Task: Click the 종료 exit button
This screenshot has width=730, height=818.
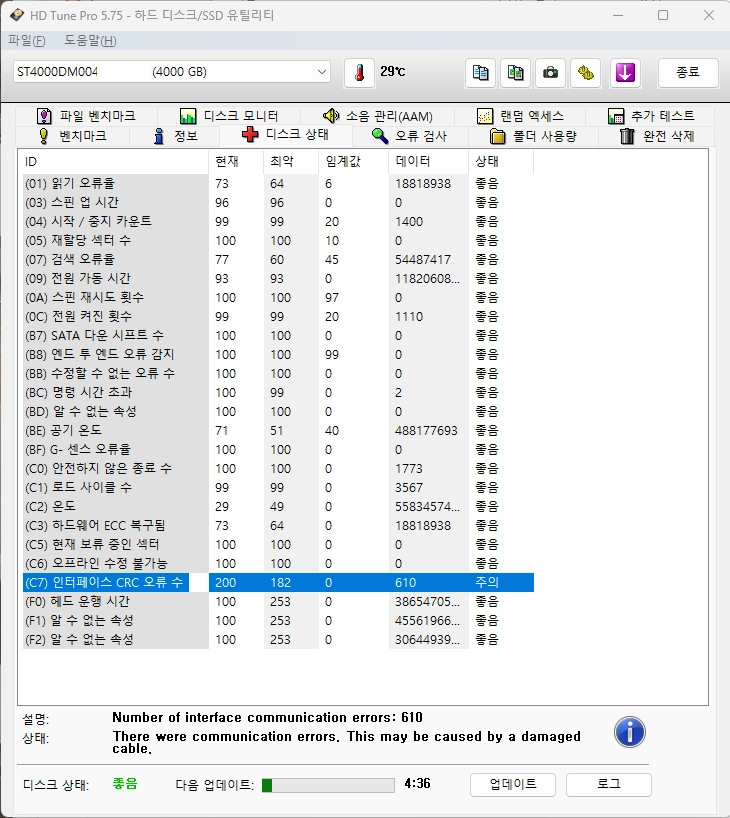Action: coord(688,73)
